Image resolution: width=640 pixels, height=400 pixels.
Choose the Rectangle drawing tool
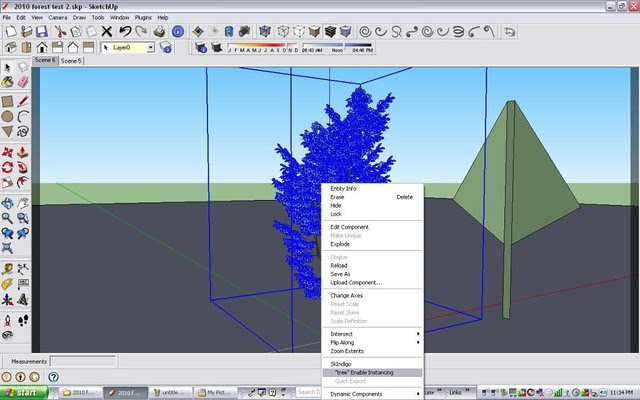pyautogui.click(x=7, y=101)
